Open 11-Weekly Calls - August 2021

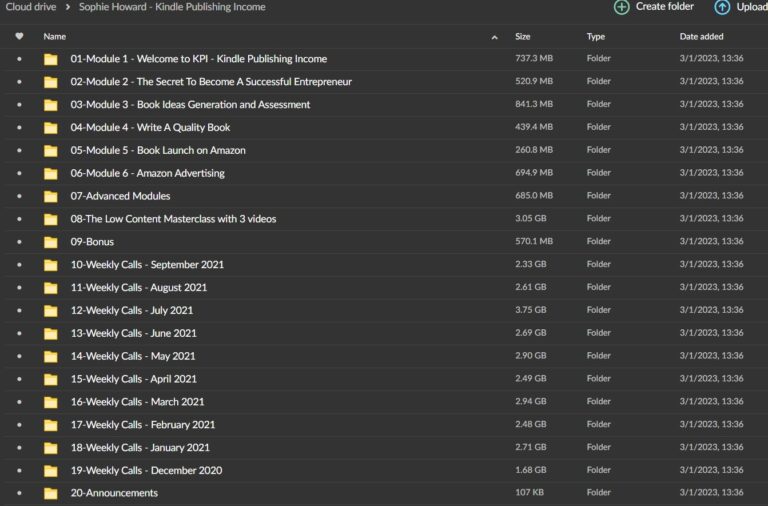(x=139, y=288)
